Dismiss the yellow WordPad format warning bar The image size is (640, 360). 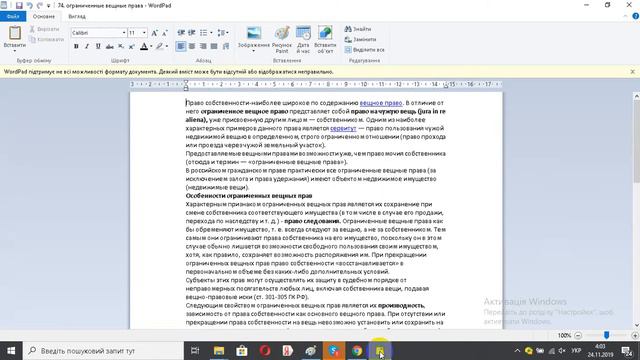632,71
